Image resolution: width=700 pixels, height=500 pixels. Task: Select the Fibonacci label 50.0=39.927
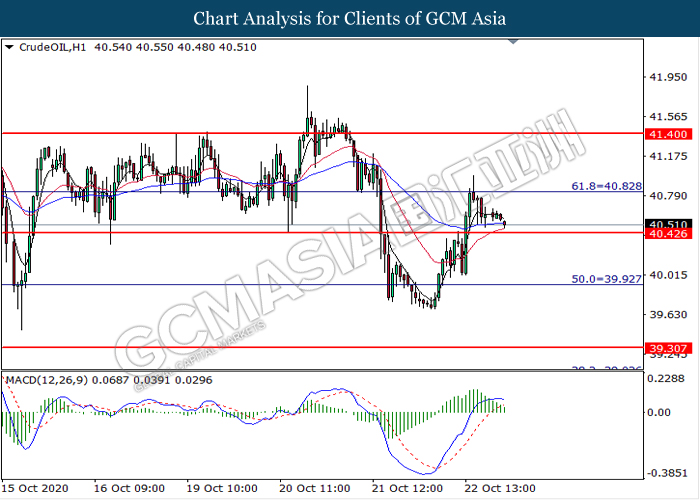[x=607, y=279]
